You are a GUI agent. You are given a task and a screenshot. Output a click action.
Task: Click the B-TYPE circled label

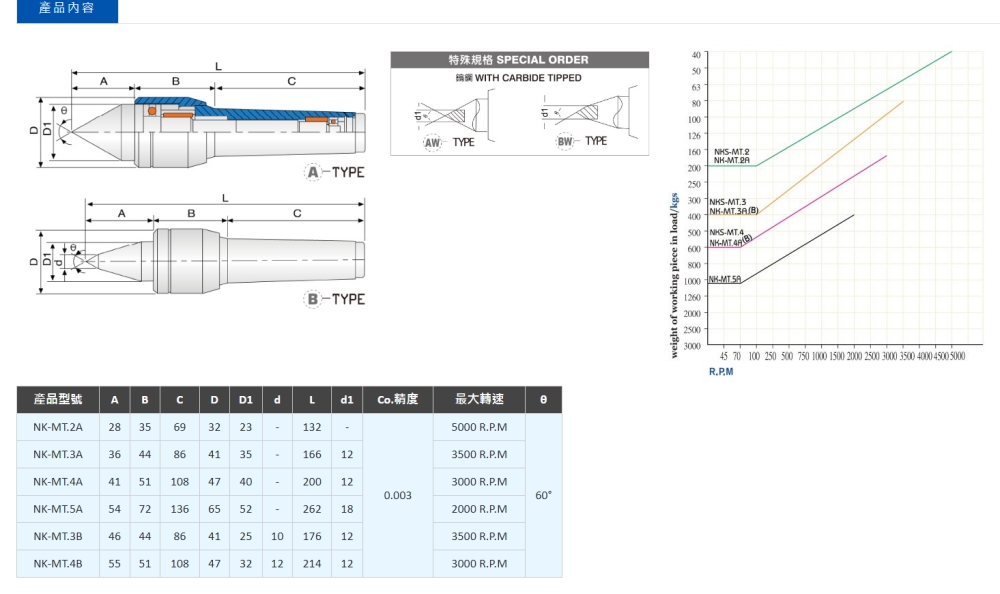335,300
